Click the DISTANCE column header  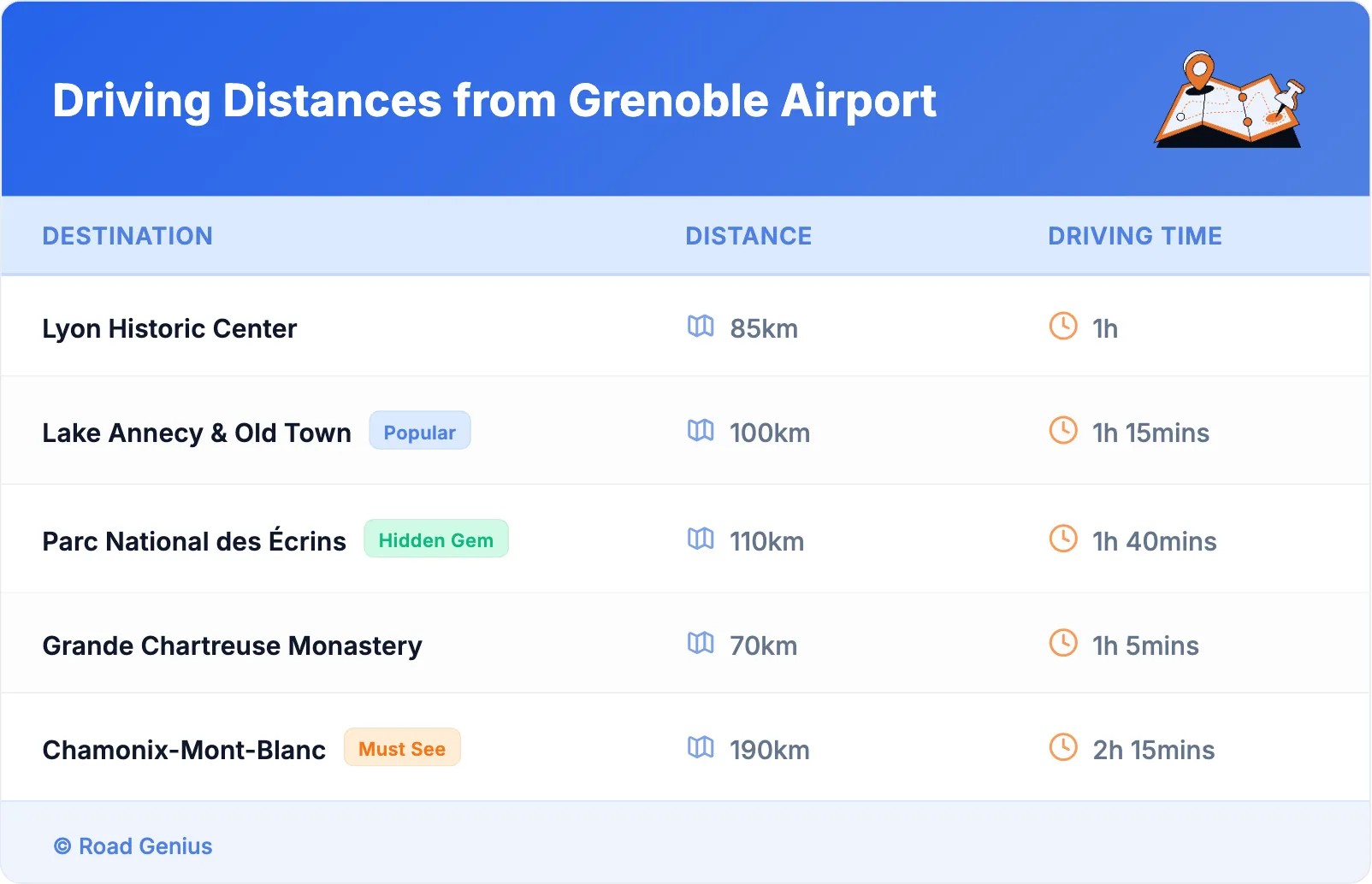pyautogui.click(x=748, y=236)
